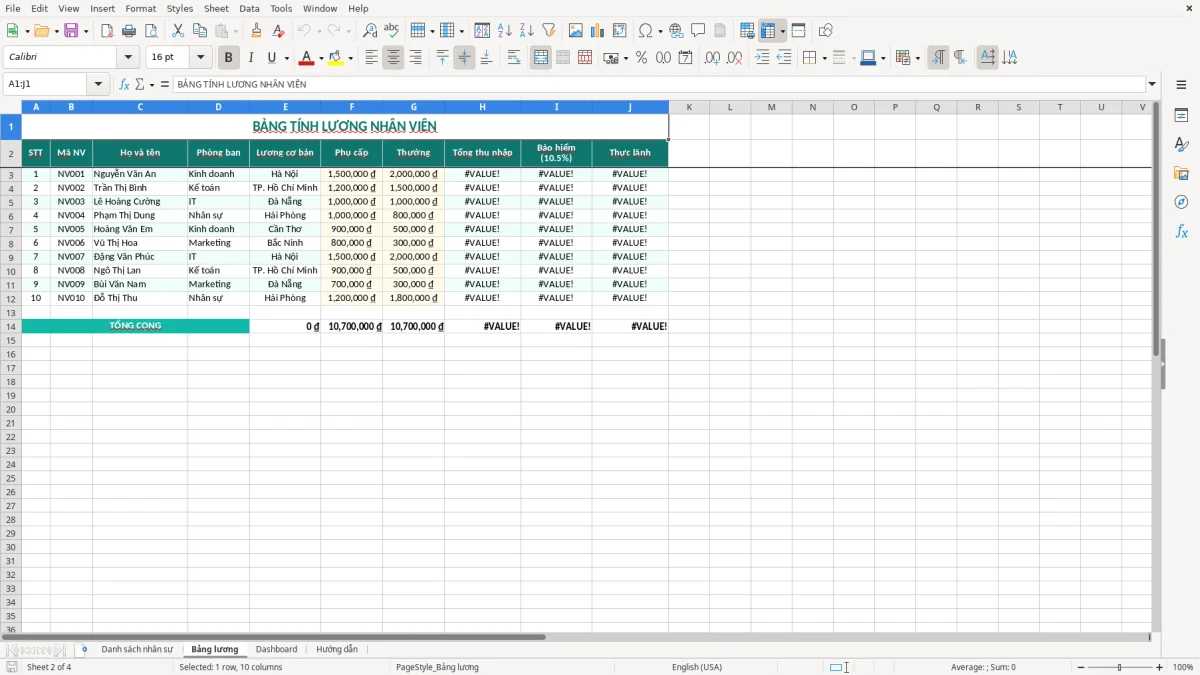
Task: Open Find & Replace via its icon
Action: (370, 31)
